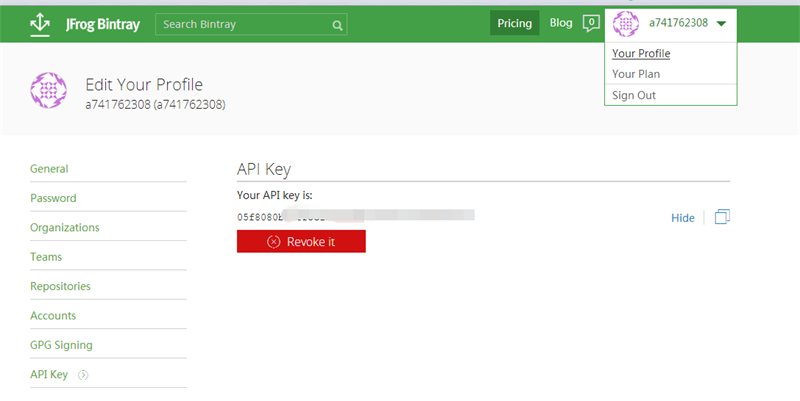Click the Edit Your Profile heading

tap(144, 84)
